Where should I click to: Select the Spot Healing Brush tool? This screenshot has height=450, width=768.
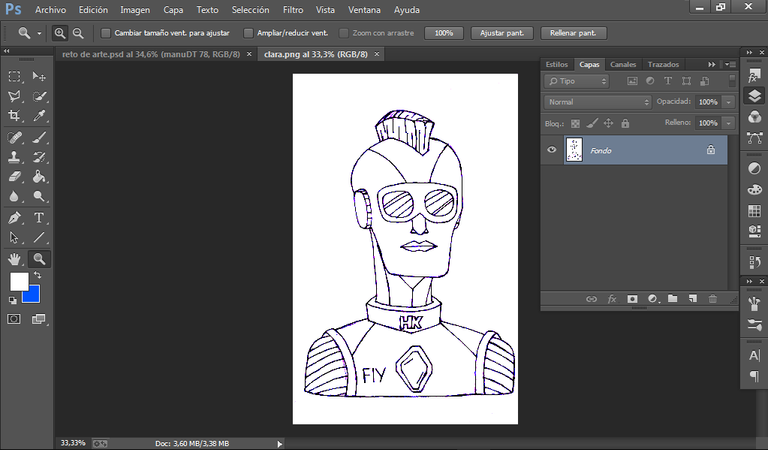pos(14,138)
